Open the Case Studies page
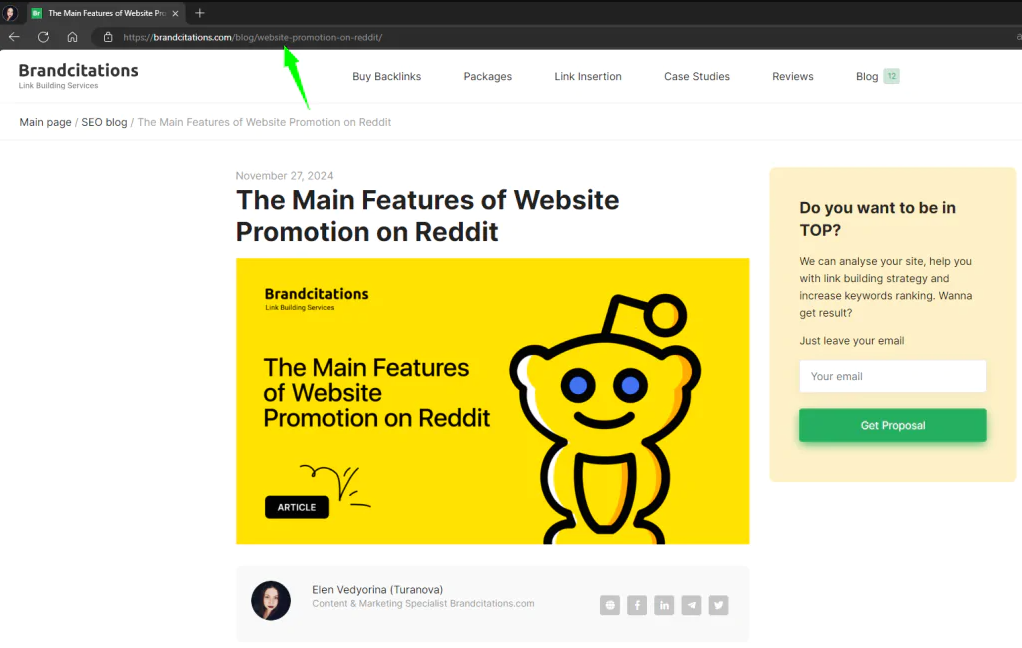This screenshot has height=648, width=1022. point(697,76)
